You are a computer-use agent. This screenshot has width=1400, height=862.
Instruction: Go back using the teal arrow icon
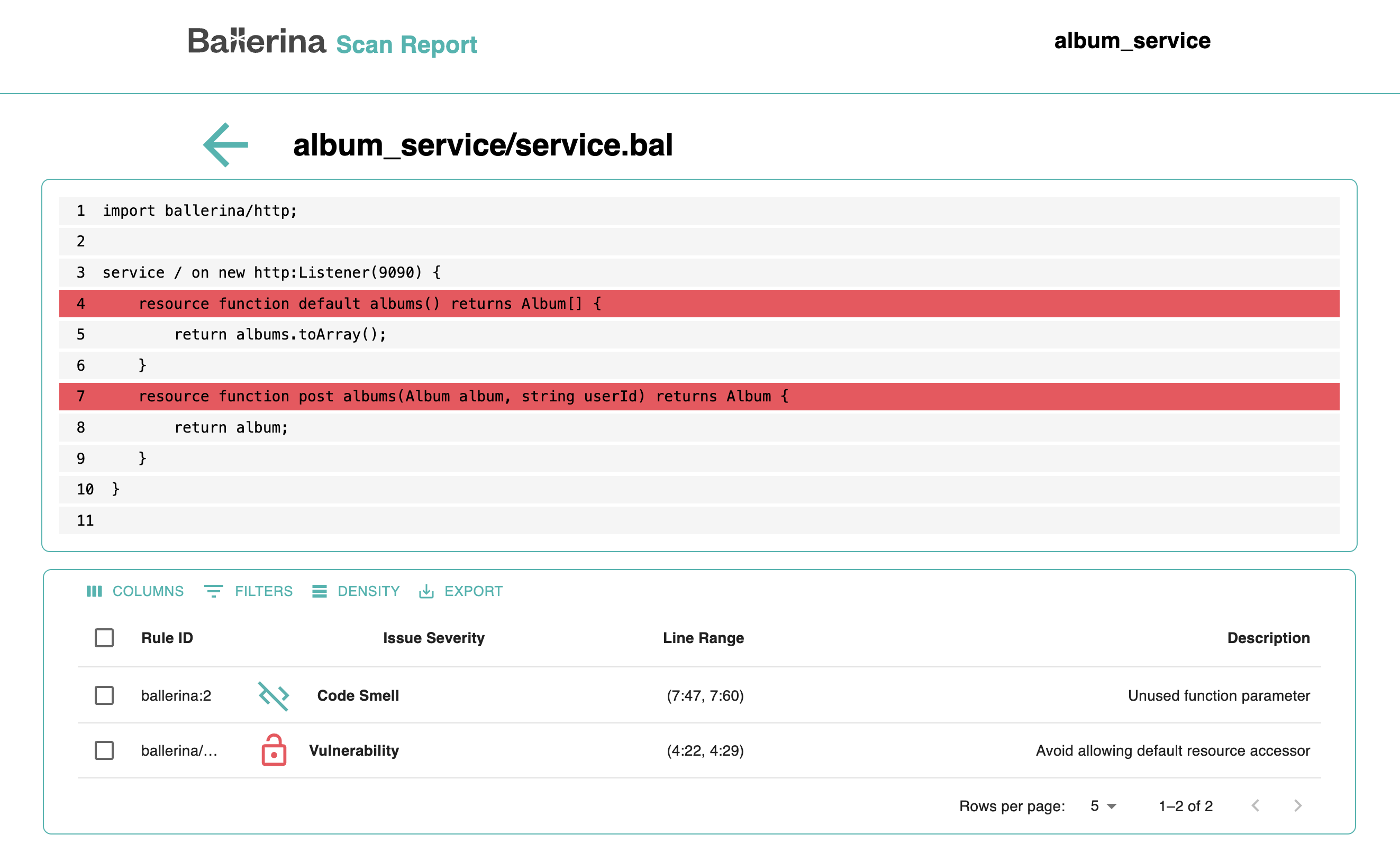[x=226, y=145]
